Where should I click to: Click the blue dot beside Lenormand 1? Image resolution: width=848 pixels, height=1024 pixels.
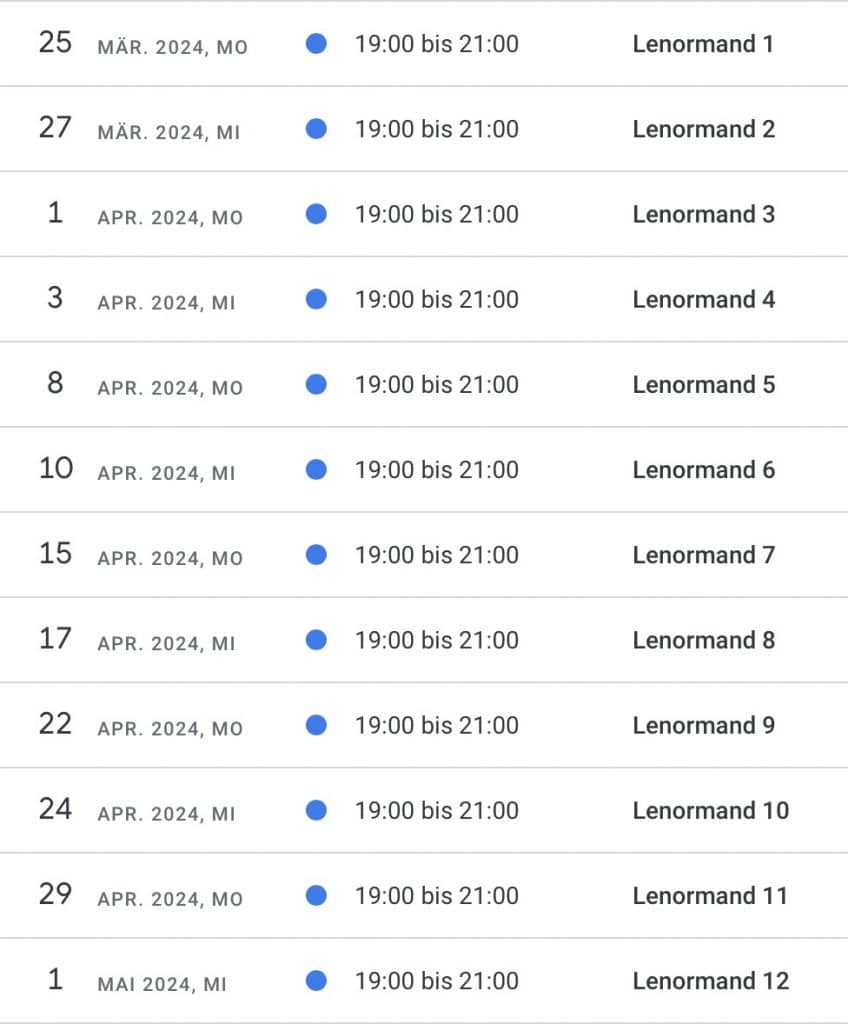(316, 43)
